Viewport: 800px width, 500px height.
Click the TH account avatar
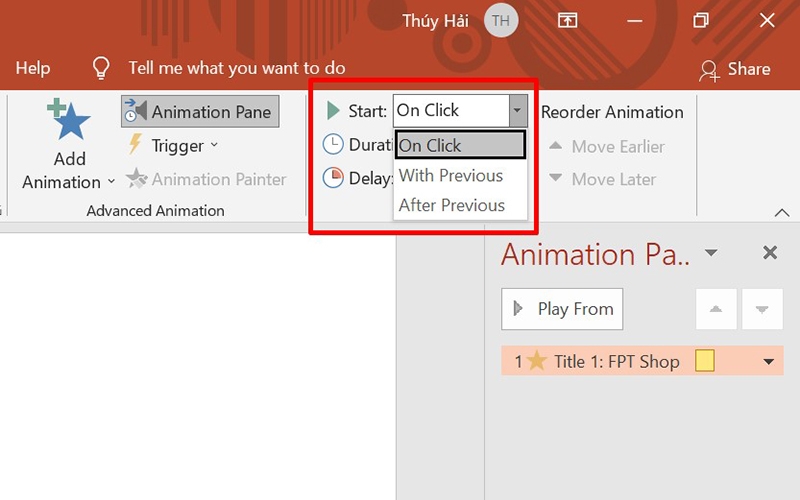click(501, 20)
